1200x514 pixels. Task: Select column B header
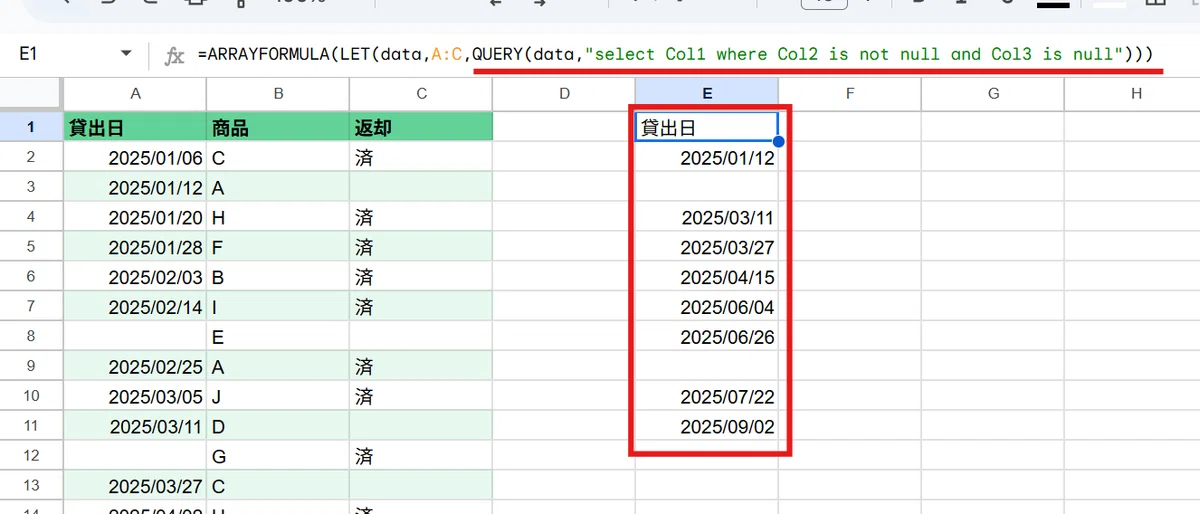(278, 94)
